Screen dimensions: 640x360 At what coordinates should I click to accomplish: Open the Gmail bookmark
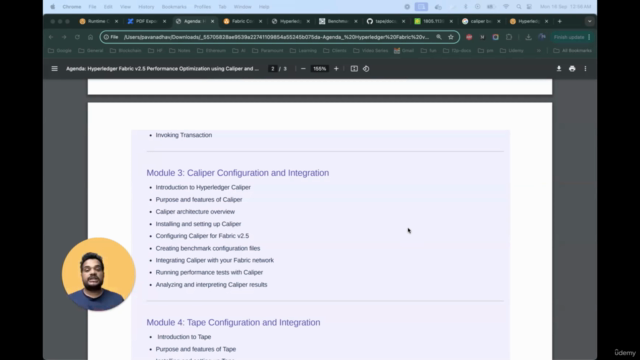404,51
